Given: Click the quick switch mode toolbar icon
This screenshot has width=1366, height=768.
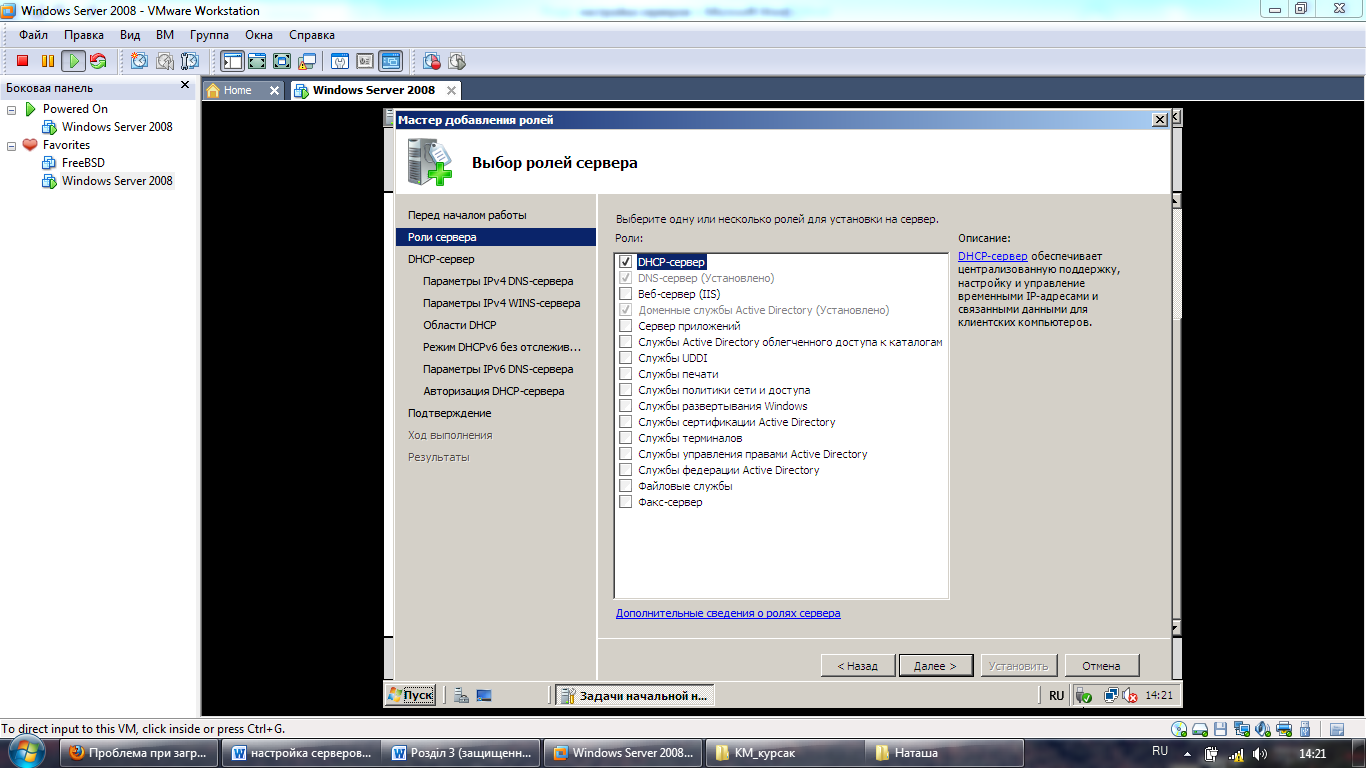Looking at the screenshot, I should click(257, 61).
